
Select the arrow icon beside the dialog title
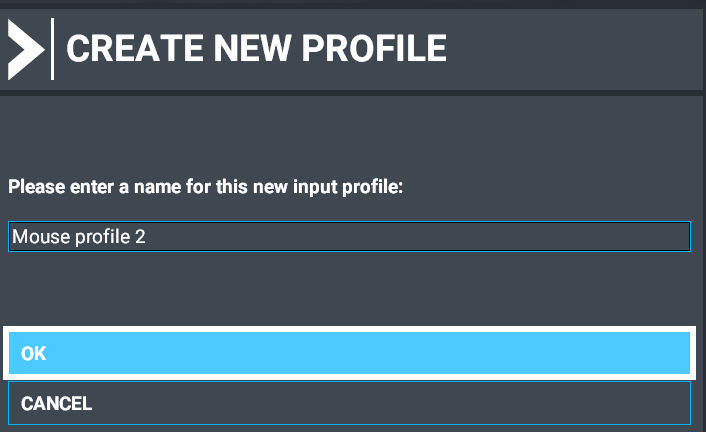pos(25,47)
